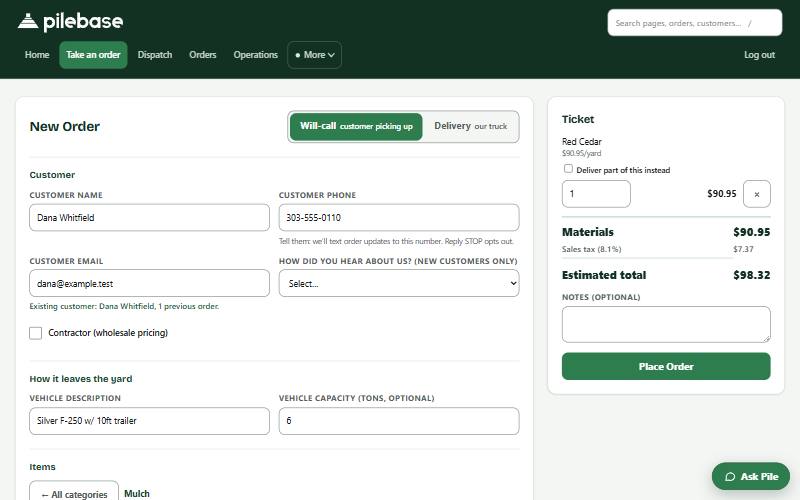Open How did you hear about us dropdown
This screenshot has width=800, height=500.
point(399,283)
